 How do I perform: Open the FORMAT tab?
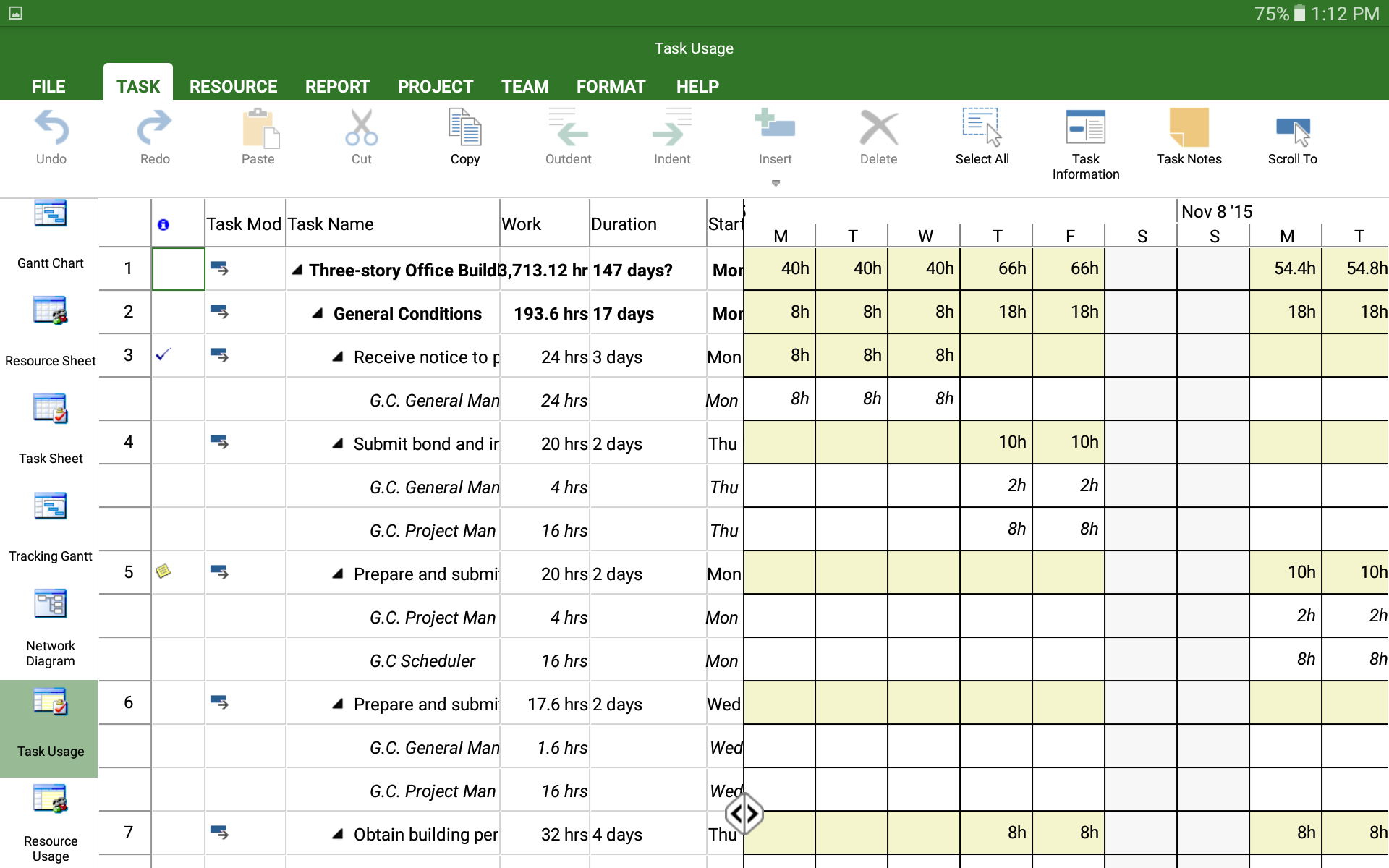(611, 87)
